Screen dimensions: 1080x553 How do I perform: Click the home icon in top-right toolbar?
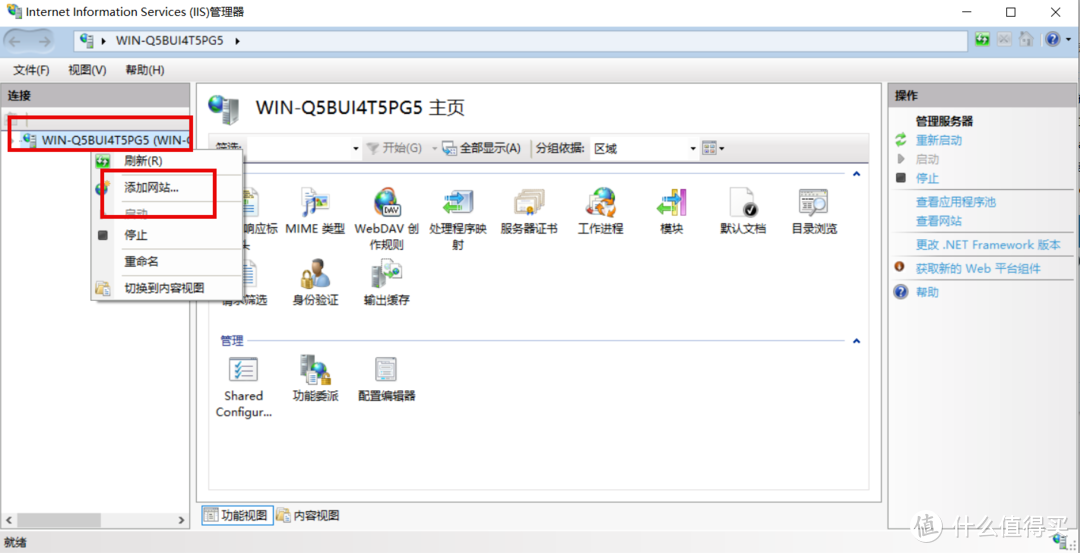1026,40
